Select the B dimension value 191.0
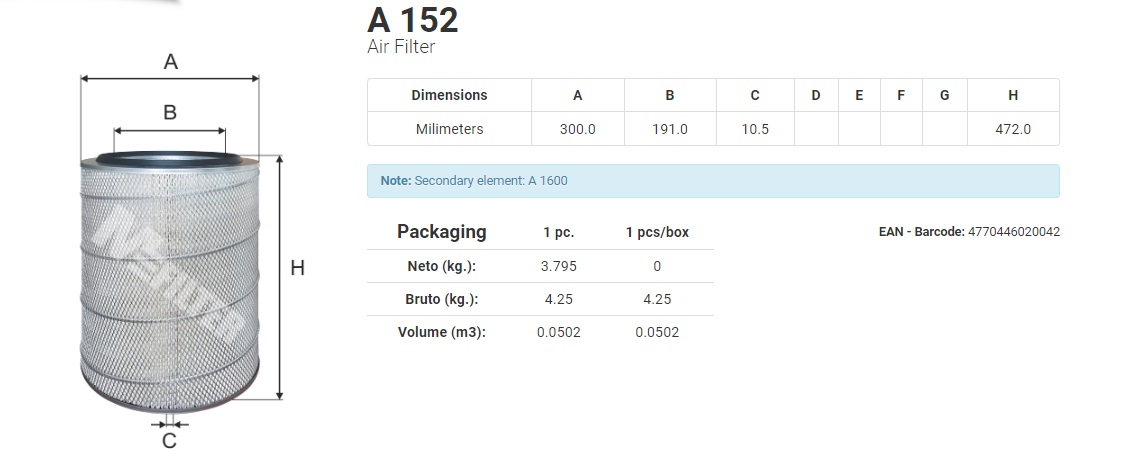The height and width of the screenshot is (459, 1134). [x=670, y=129]
